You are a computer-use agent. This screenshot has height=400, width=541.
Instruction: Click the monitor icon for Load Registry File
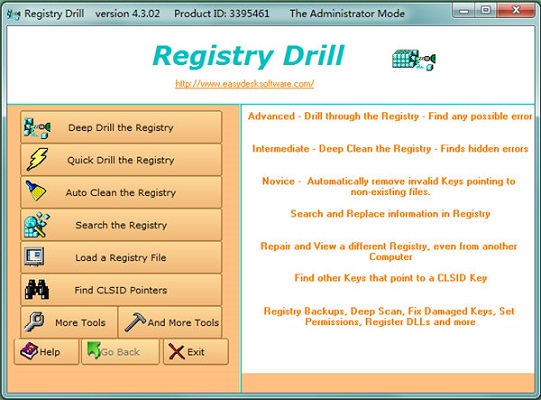coord(34,256)
